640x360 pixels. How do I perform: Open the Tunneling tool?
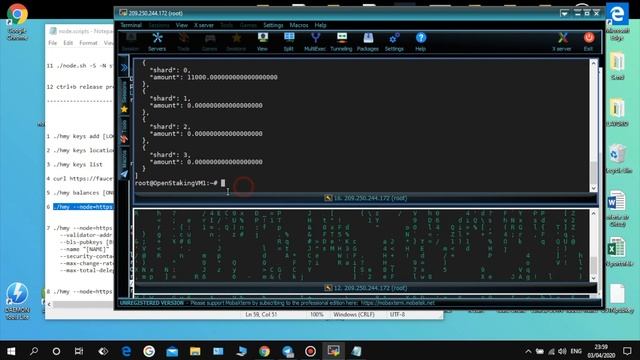coord(341,42)
